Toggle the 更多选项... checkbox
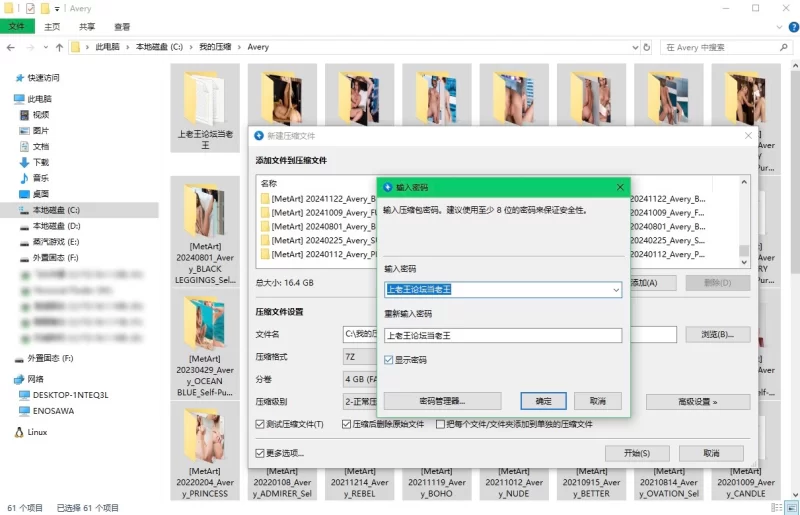This screenshot has height=515, width=800. (x=260, y=453)
